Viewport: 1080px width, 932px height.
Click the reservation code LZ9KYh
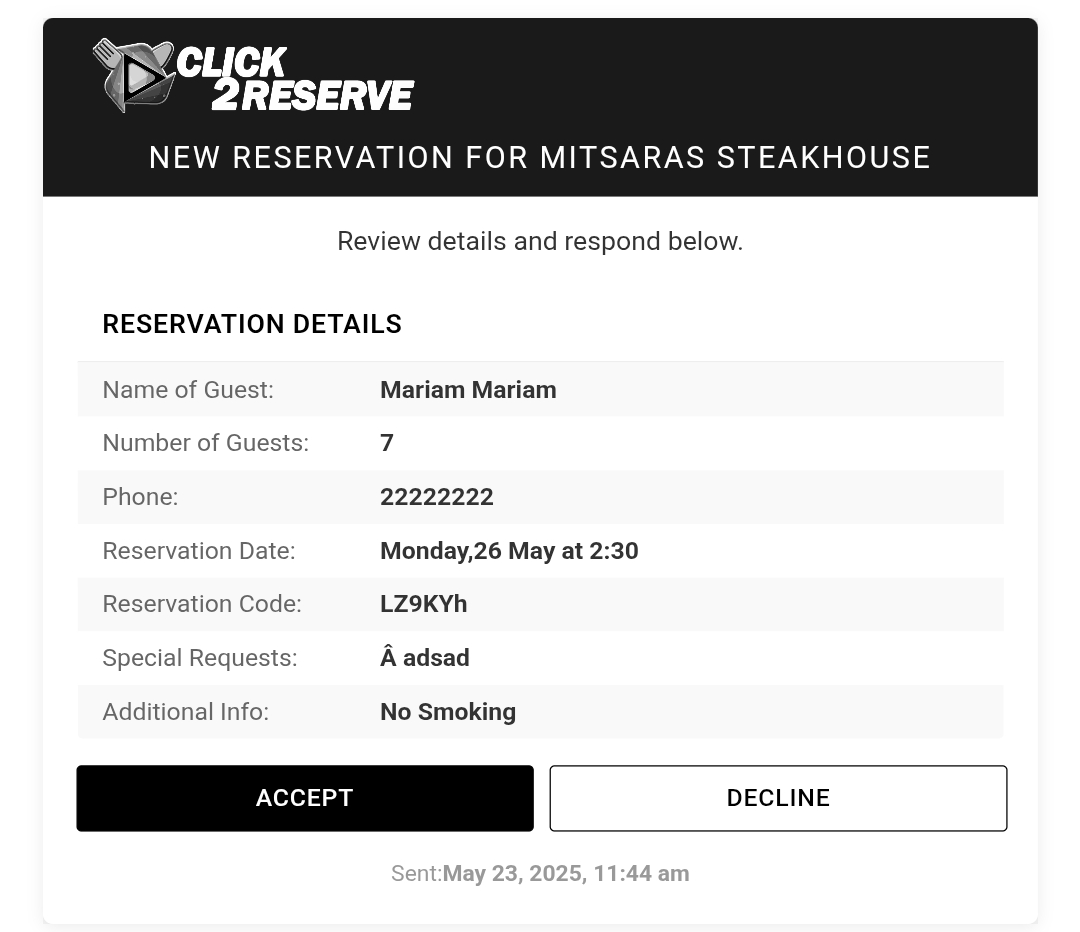pos(424,604)
